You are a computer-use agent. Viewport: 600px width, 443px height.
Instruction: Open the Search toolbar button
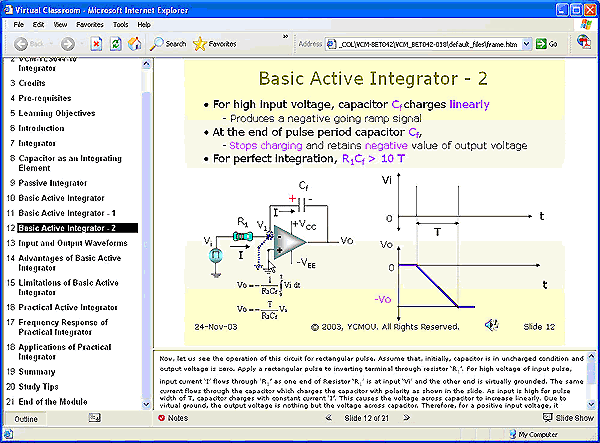point(168,44)
